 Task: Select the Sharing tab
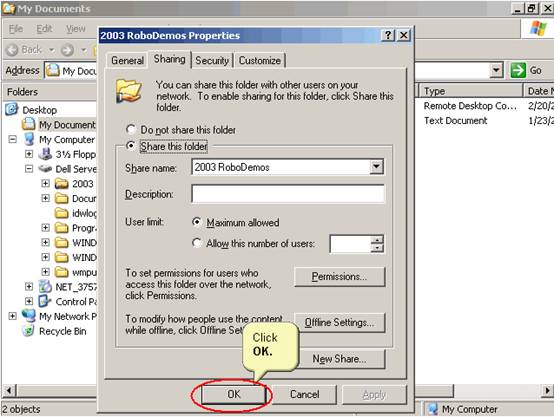coord(170,59)
